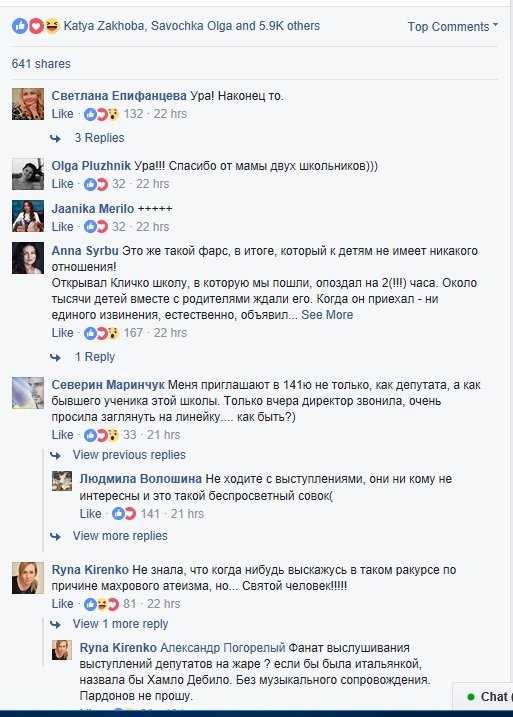Open reaction icons on Anna Syrbu's comment
The image size is (513, 717).
pos(101,333)
